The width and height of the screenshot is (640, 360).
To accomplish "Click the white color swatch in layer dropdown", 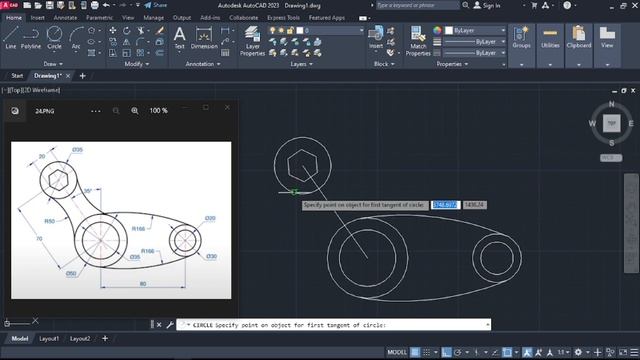I will (x=300, y=31).
